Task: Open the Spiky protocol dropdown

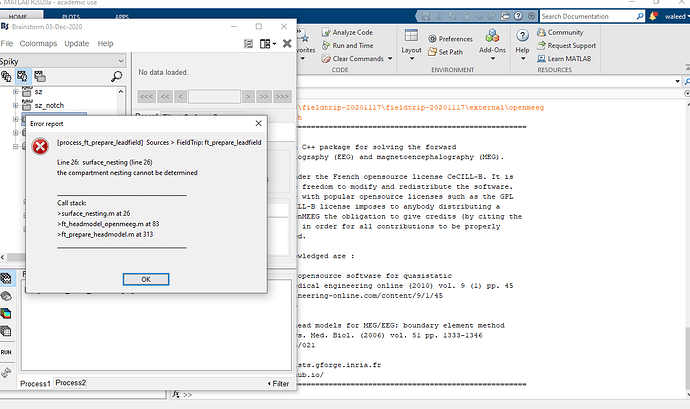Action: tap(62, 61)
